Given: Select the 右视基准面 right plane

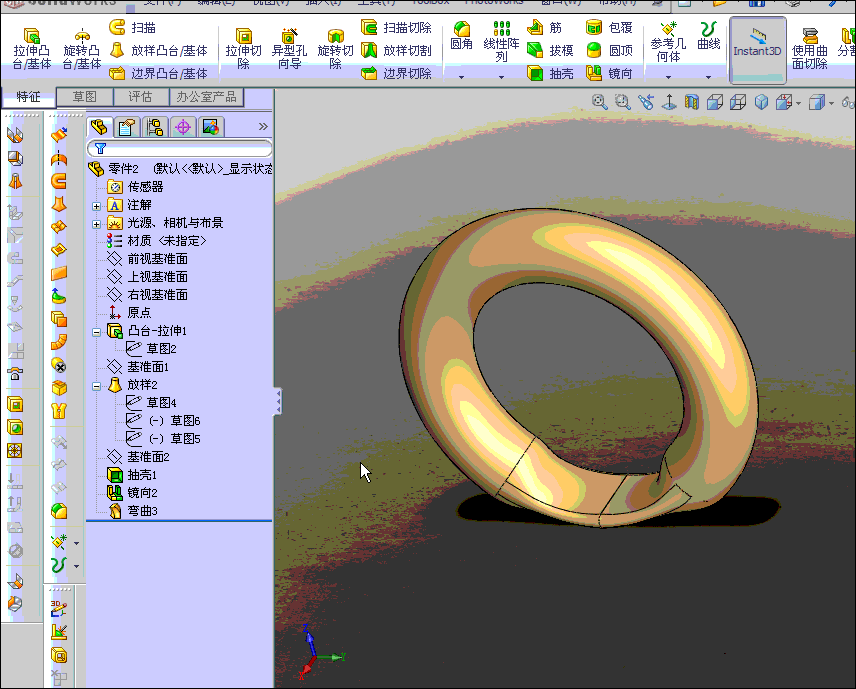Looking at the screenshot, I should coord(147,295).
